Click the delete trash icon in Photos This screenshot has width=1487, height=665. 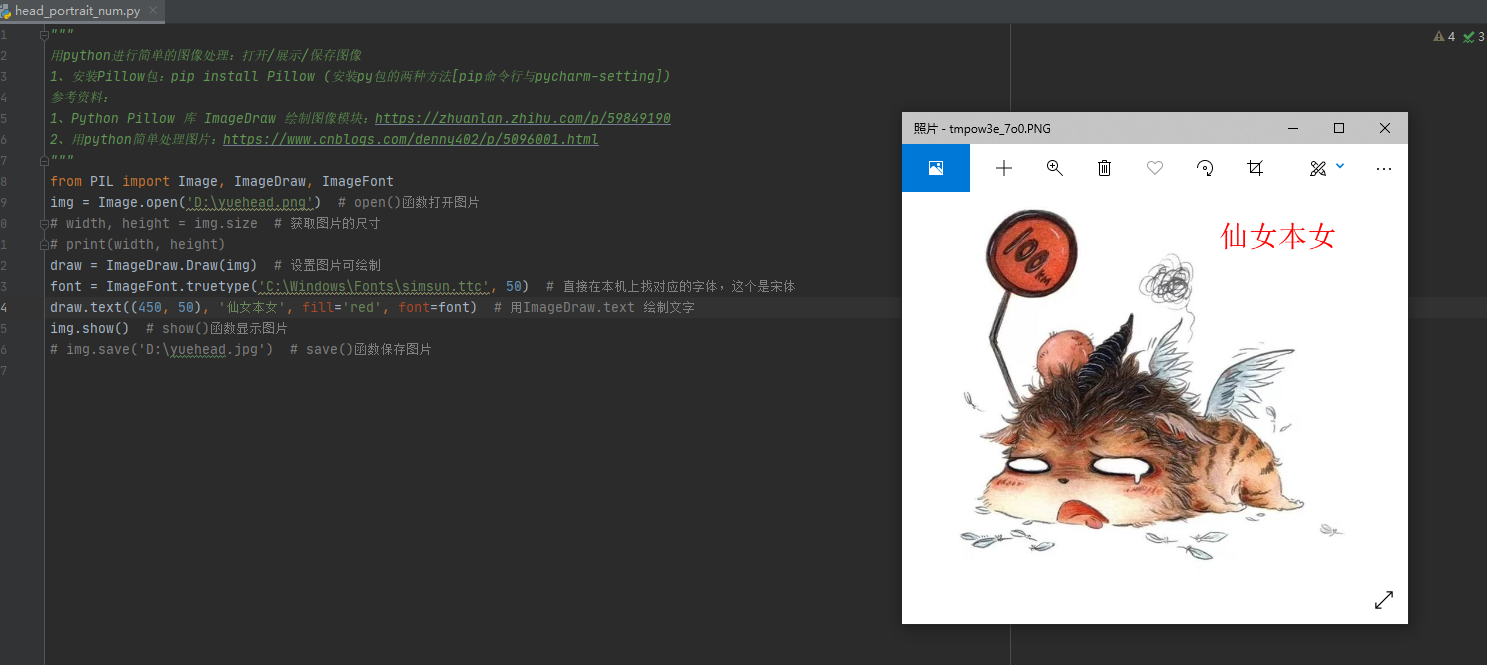point(1104,168)
